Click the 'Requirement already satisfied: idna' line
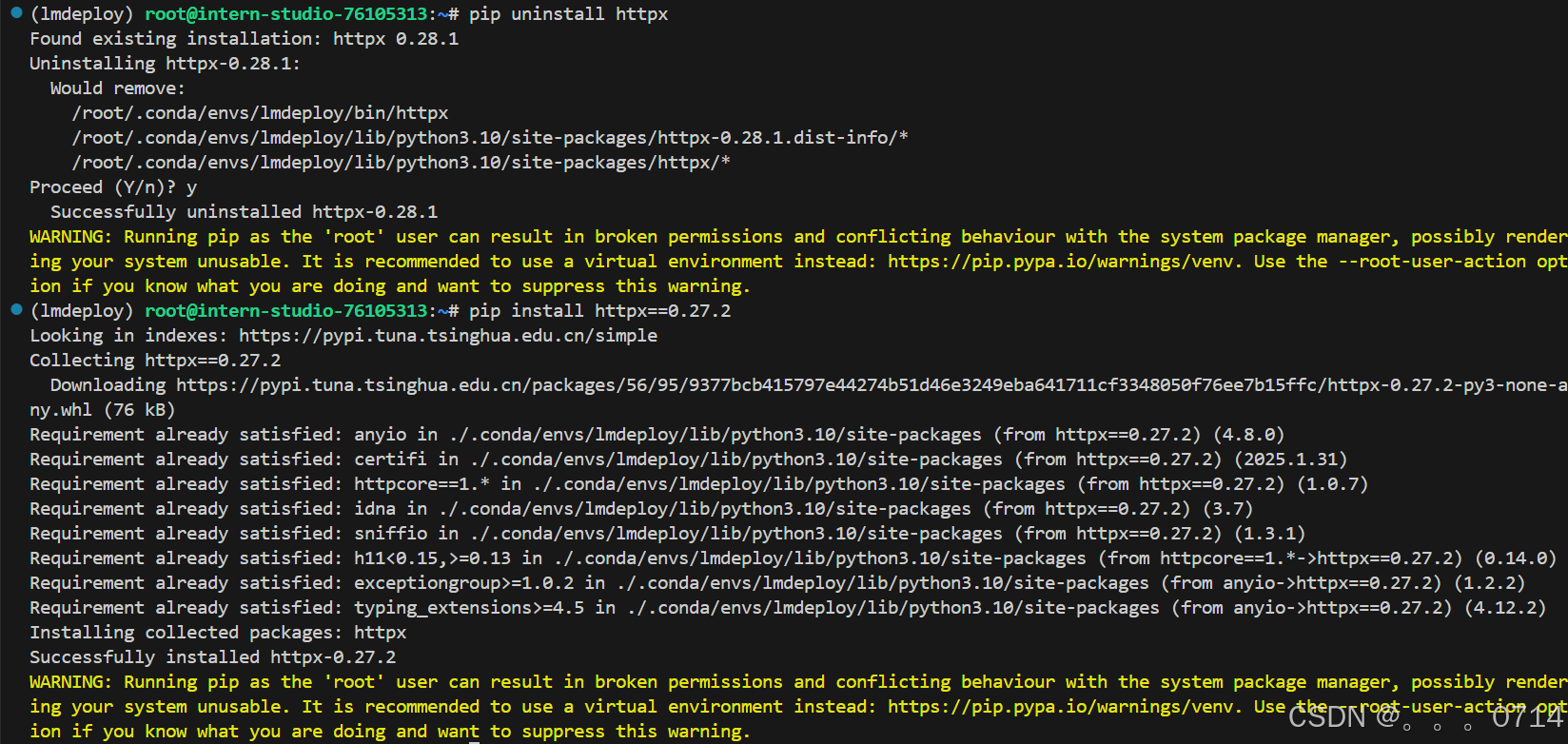Image resolution: width=1568 pixels, height=744 pixels. click(641, 508)
